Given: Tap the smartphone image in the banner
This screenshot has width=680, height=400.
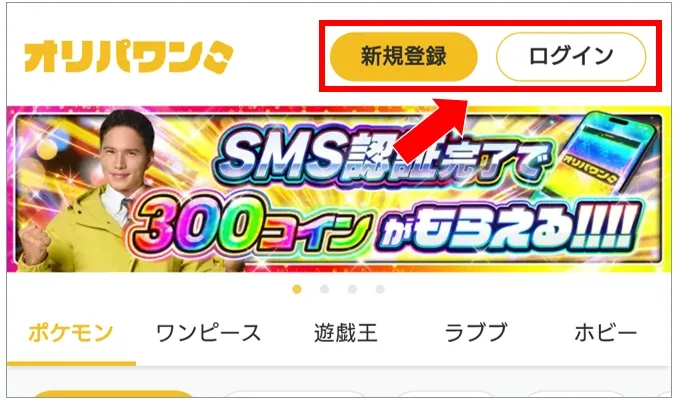Looking at the screenshot, I should tap(607, 156).
